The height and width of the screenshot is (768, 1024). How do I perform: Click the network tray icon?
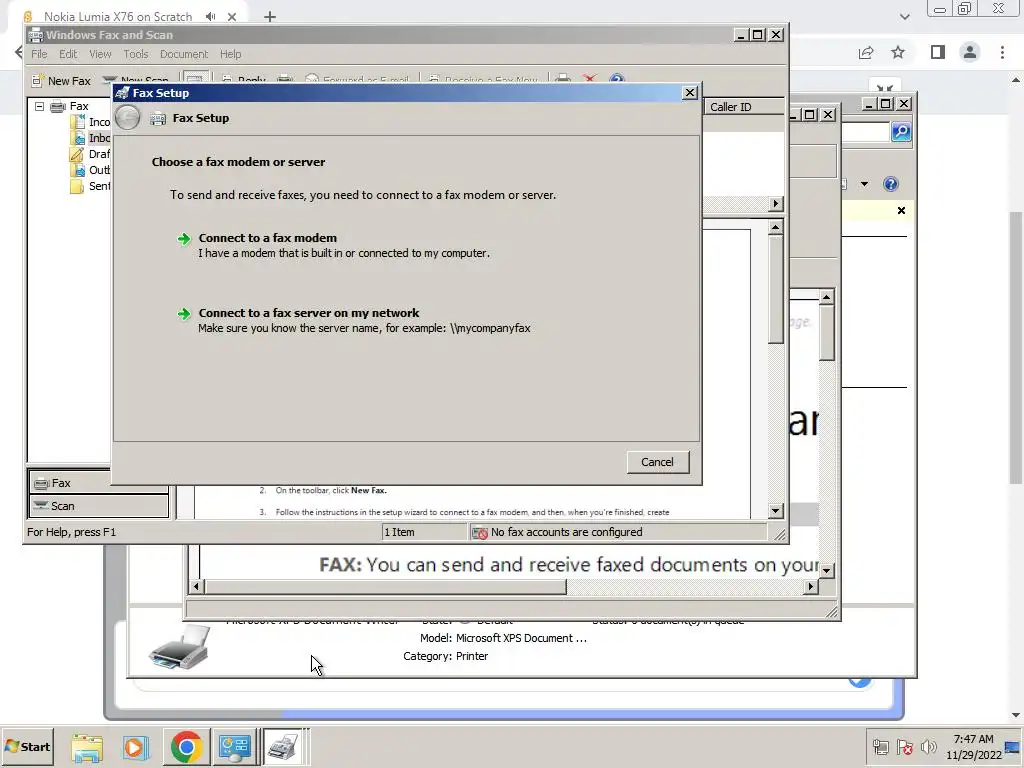point(880,747)
